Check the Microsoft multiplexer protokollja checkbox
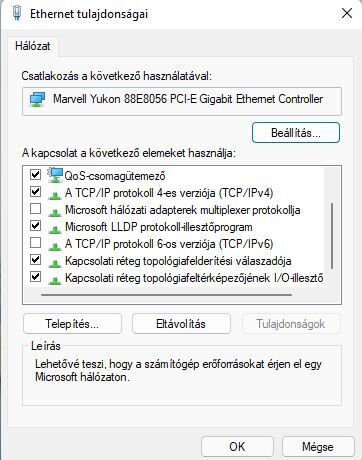The image size is (362, 460). point(35,209)
